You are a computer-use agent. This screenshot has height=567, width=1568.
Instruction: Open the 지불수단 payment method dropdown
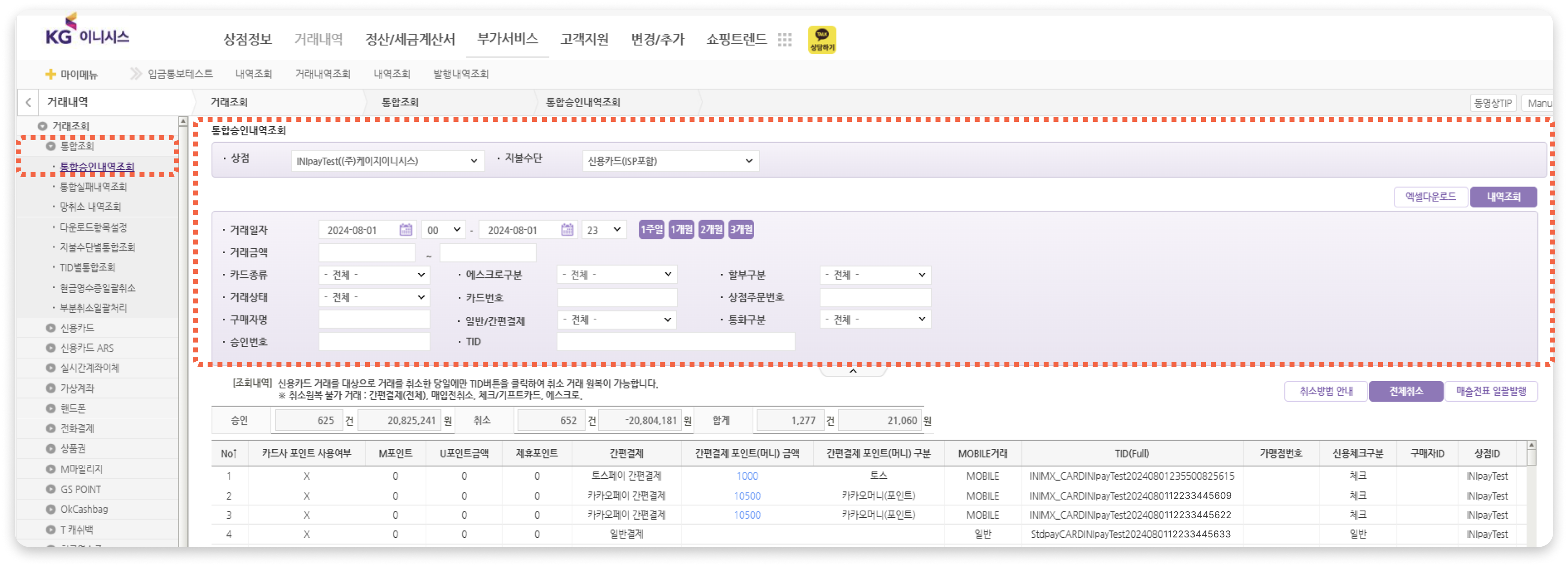coord(670,161)
